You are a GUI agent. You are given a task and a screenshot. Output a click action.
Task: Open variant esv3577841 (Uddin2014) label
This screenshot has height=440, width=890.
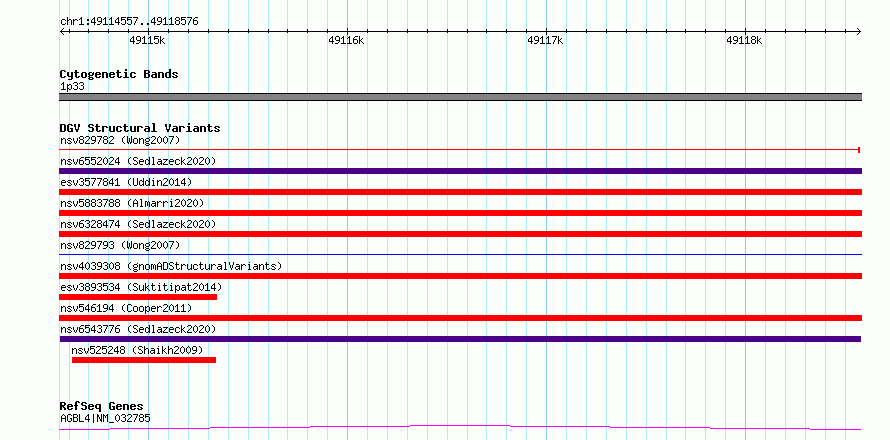point(126,182)
